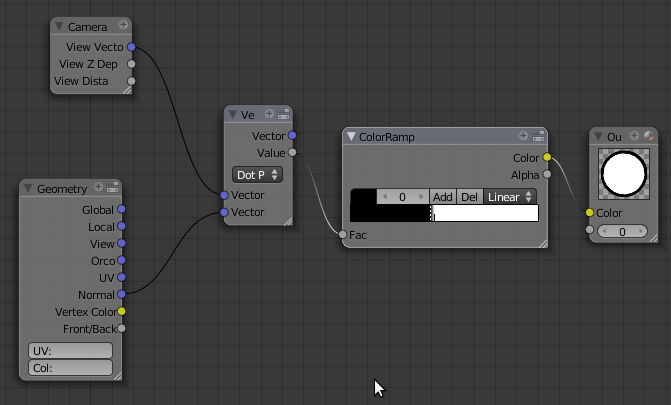Click plus icon on Output node
Image resolution: width=671 pixels, height=405 pixels.
pos(634,136)
